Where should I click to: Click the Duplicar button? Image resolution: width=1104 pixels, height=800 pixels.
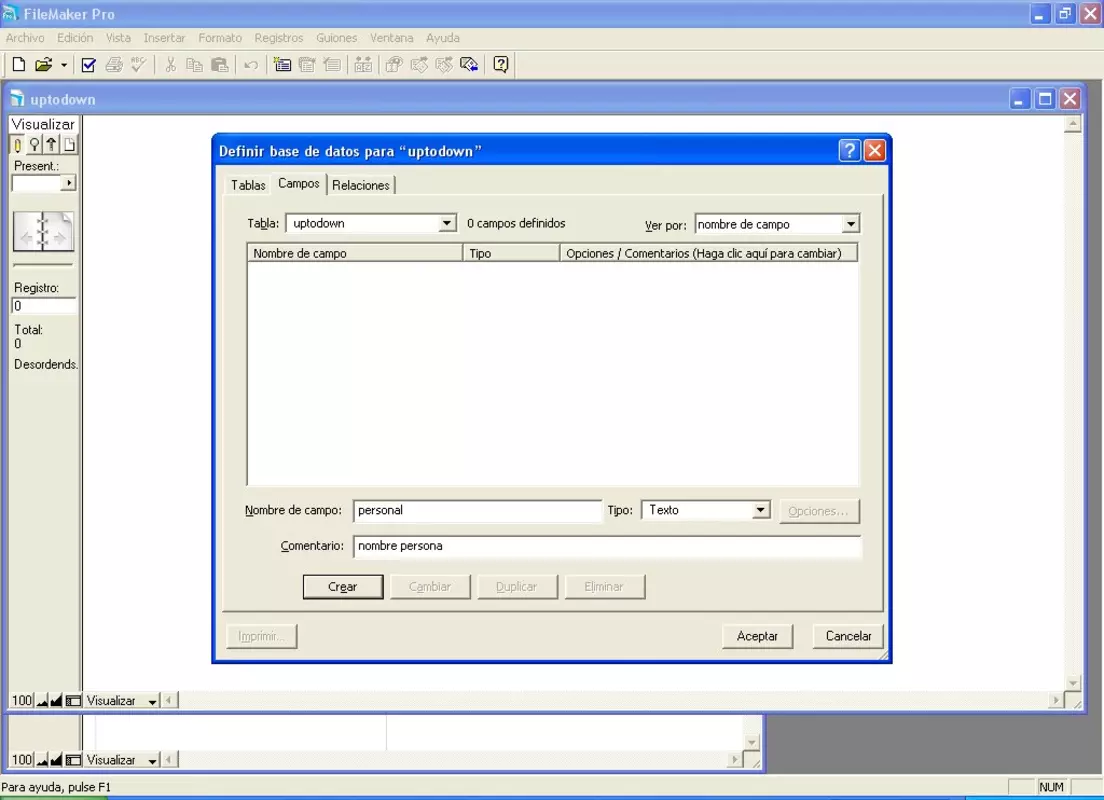click(517, 587)
